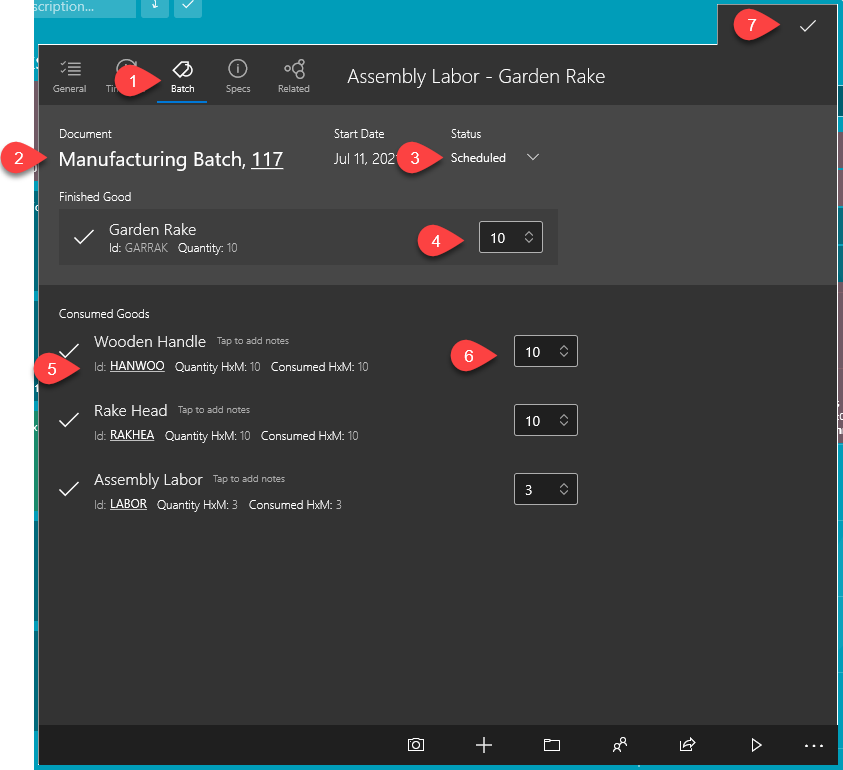Click the share icon in bottom toolbar

pyautogui.click(x=687, y=745)
